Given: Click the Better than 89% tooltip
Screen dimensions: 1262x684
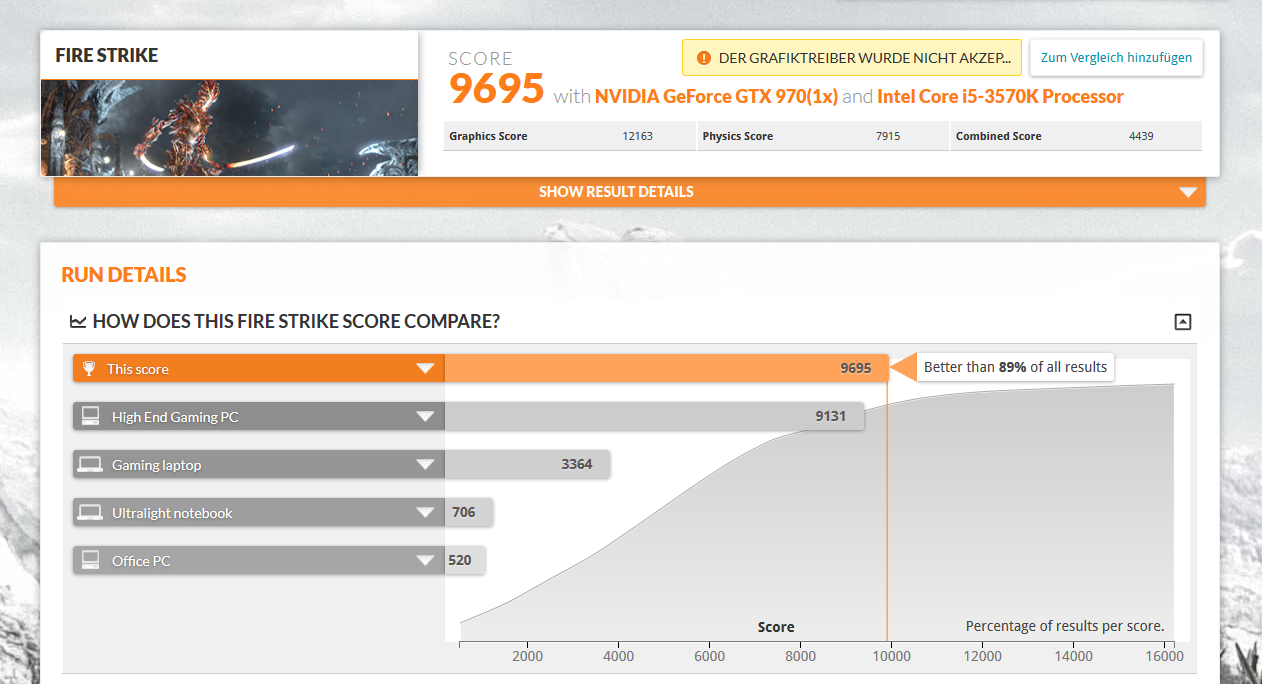Looking at the screenshot, I should click(x=1015, y=367).
